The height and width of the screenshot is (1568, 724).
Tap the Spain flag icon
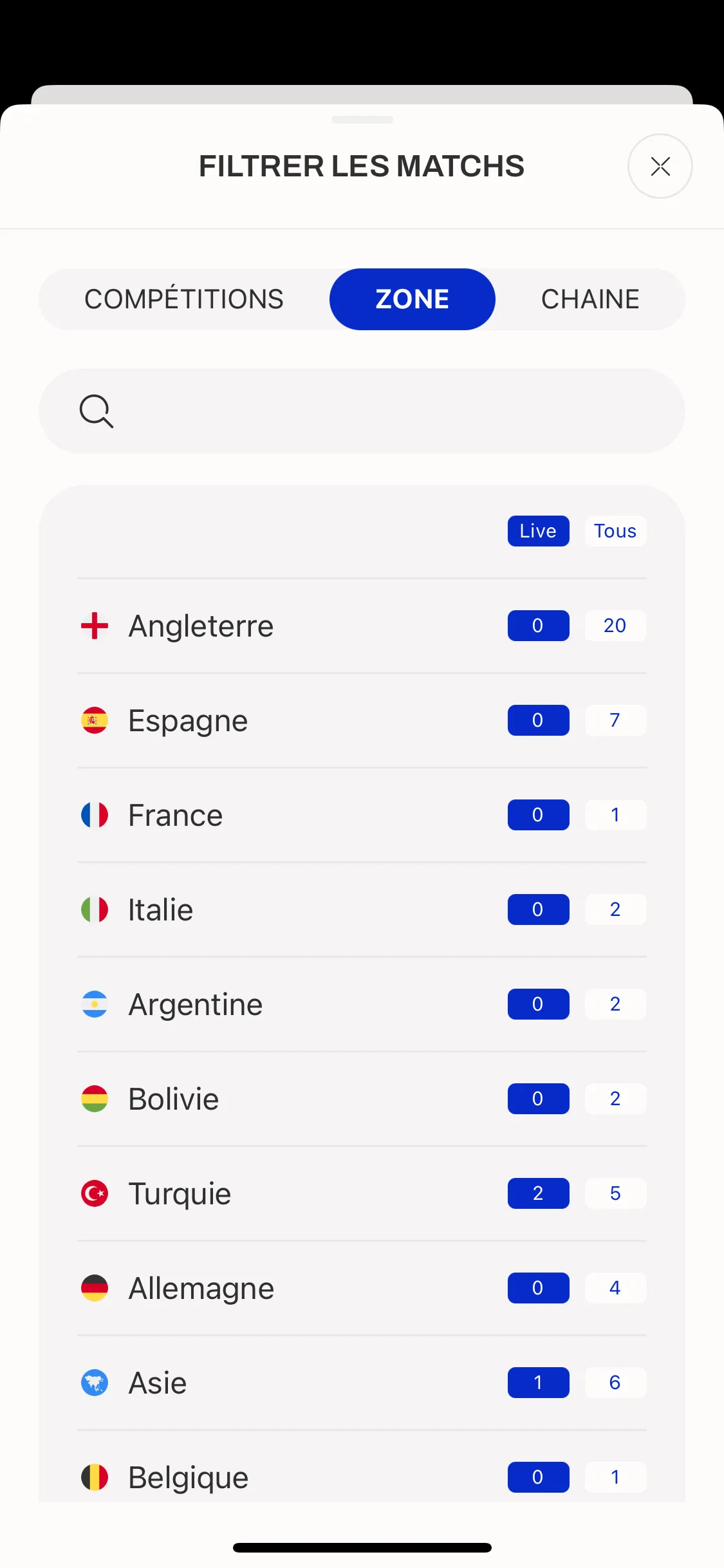95,720
